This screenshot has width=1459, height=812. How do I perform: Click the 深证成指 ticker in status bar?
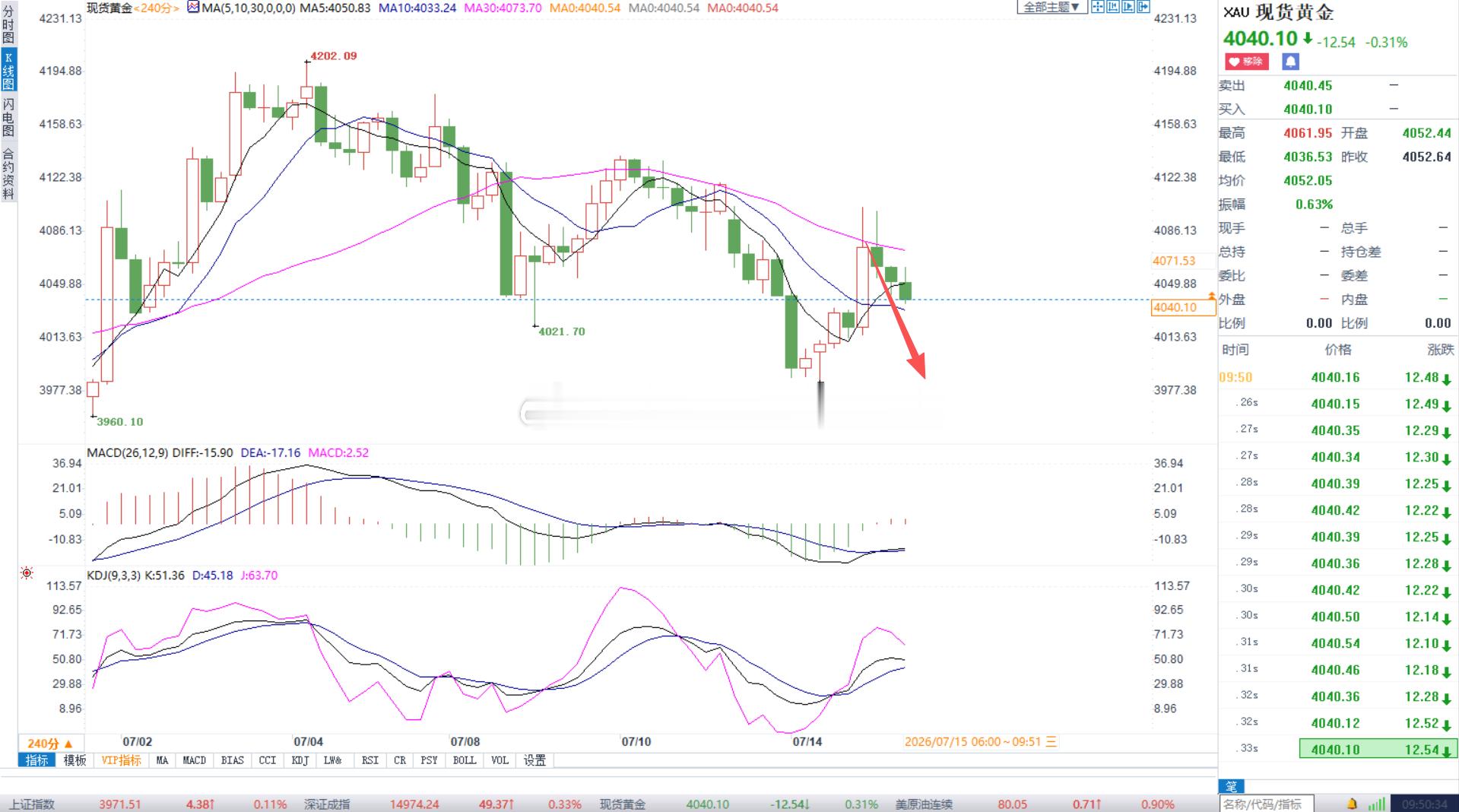click(x=328, y=804)
